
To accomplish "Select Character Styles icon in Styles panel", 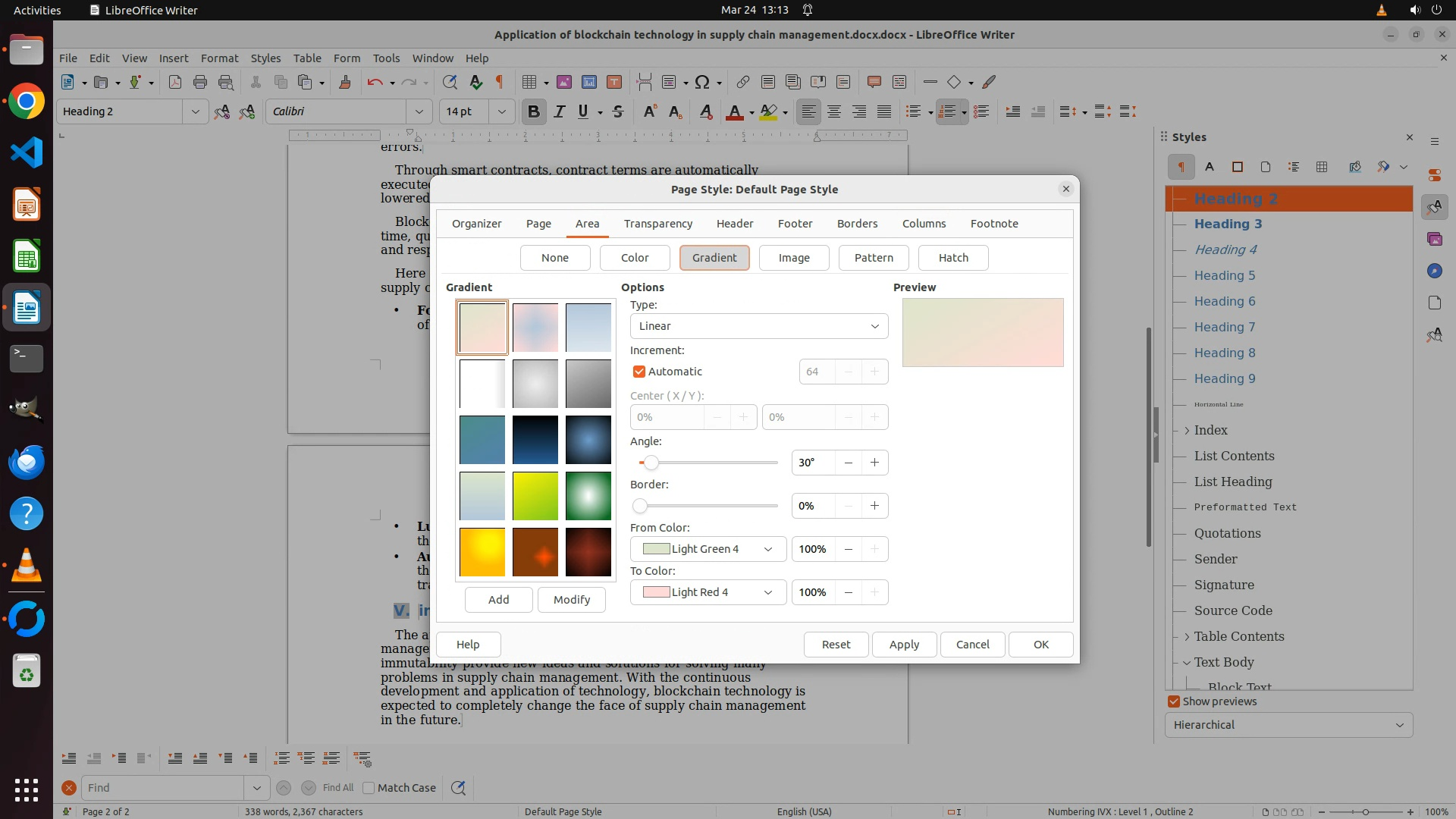I will (x=1210, y=167).
